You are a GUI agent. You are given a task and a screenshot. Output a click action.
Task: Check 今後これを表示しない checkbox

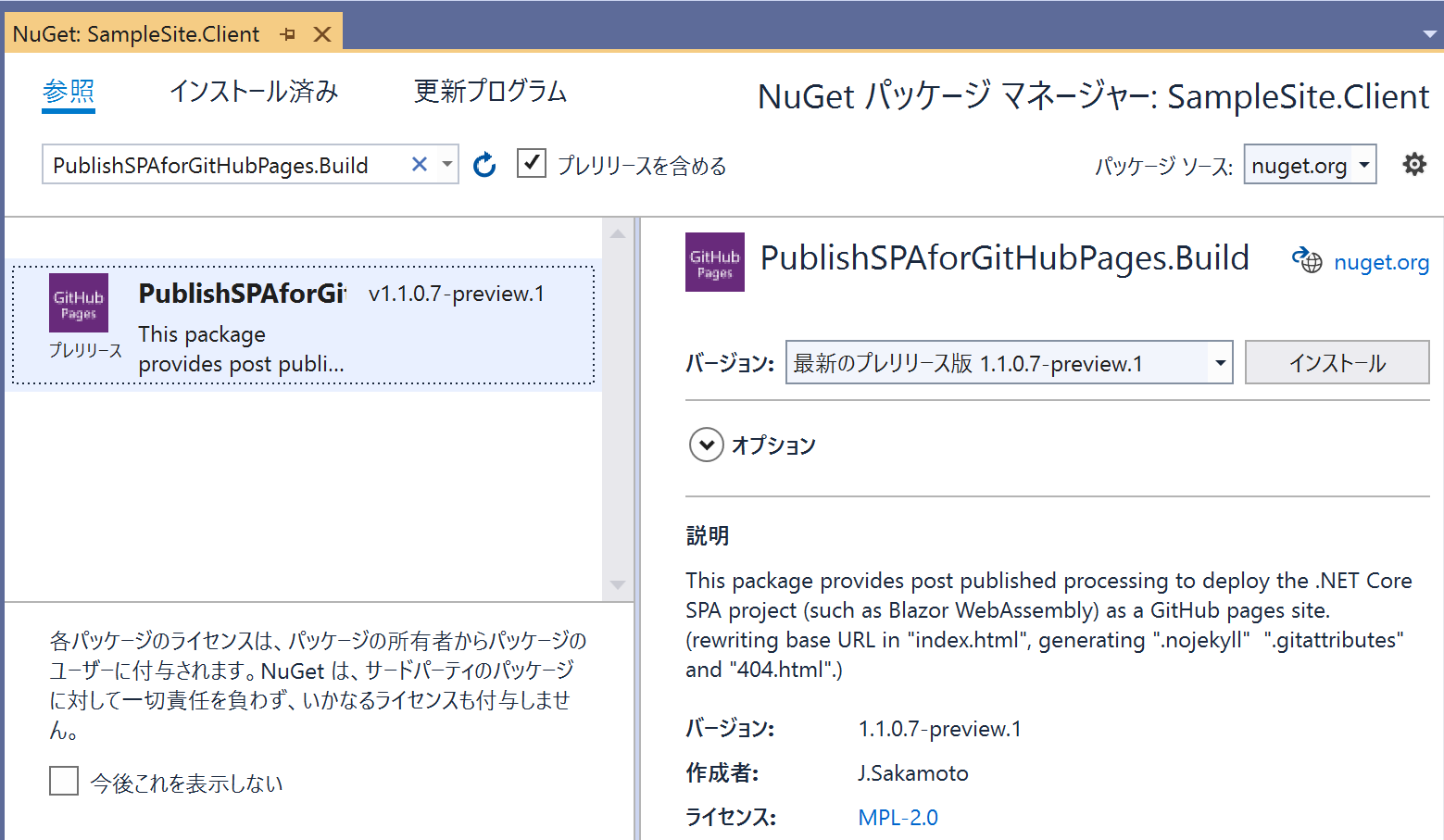point(63,781)
